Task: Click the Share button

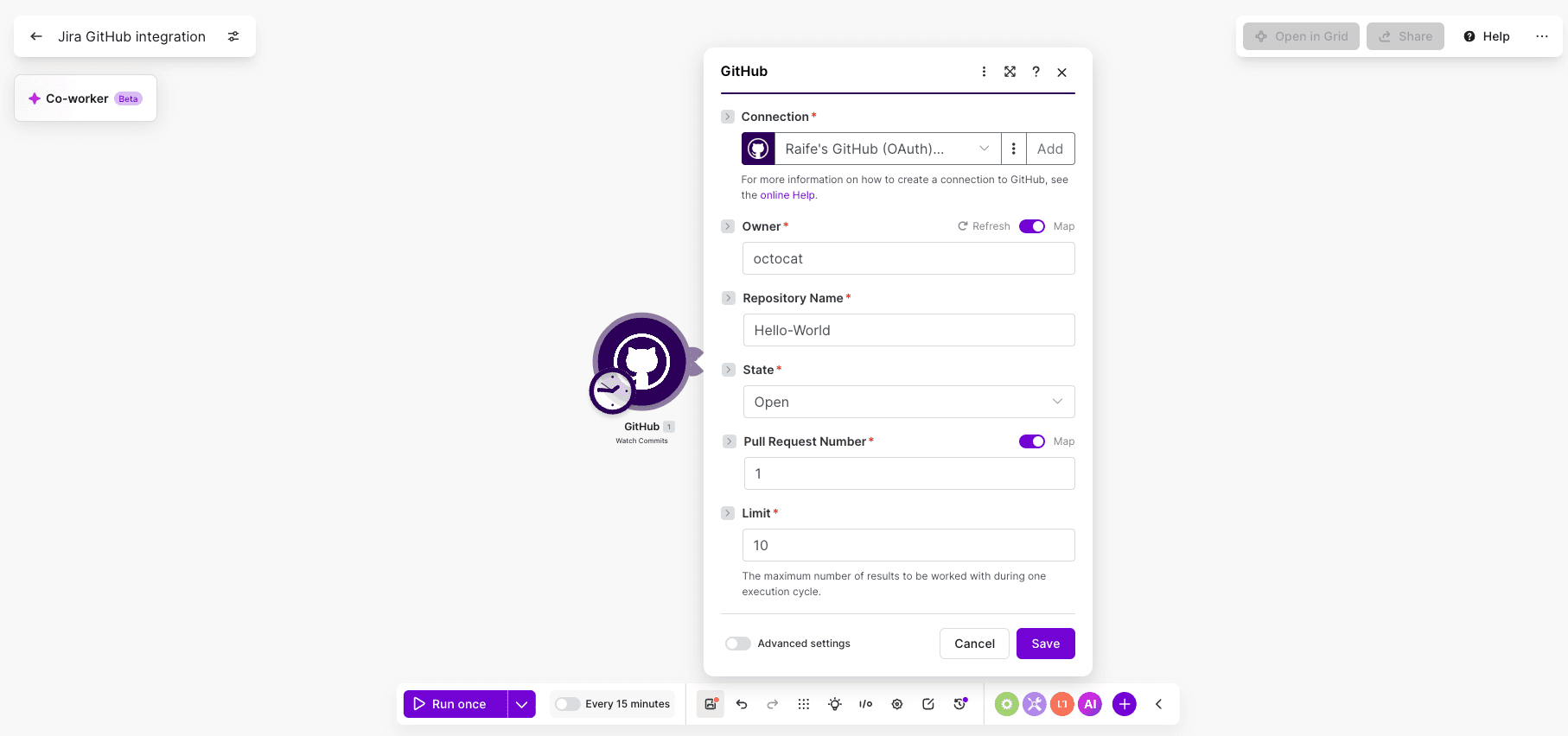Action: click(x=1405, y=36)
